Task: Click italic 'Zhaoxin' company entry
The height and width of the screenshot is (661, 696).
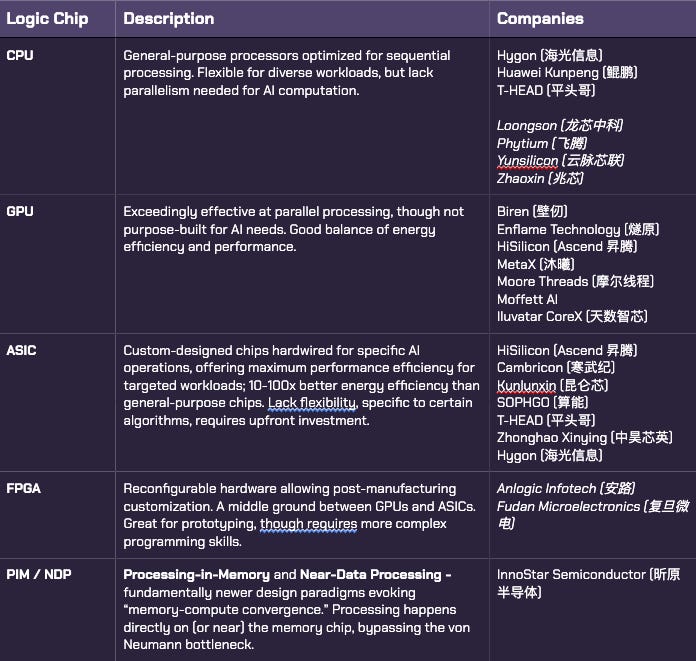Action: pos(540,178)
